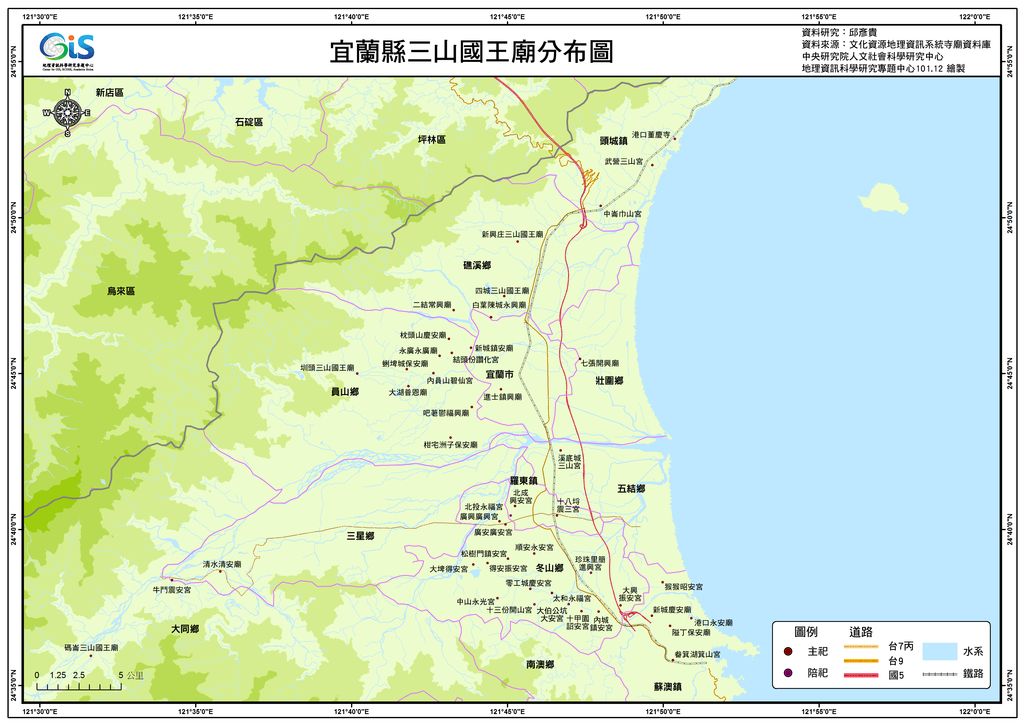Click the compass rose north arrow
1024x725 pixels.
coord(67,112)
